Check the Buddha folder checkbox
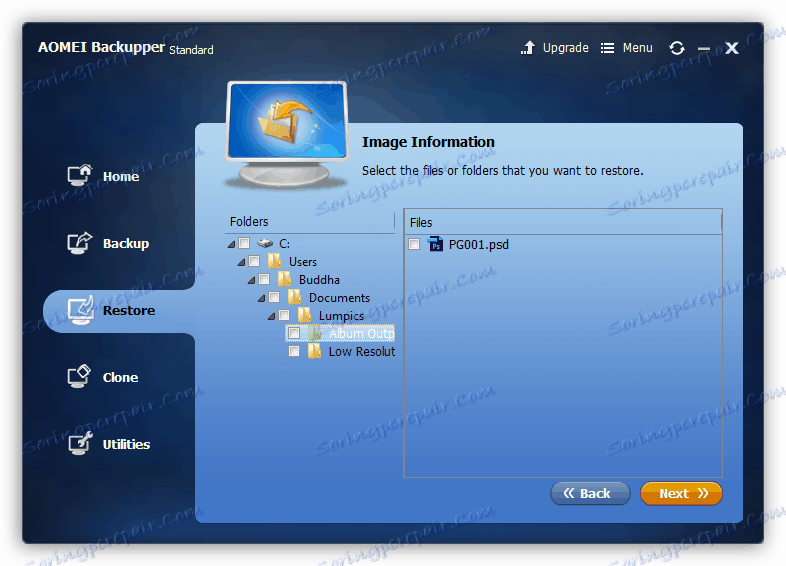786x566 pixels. [264, 279]
